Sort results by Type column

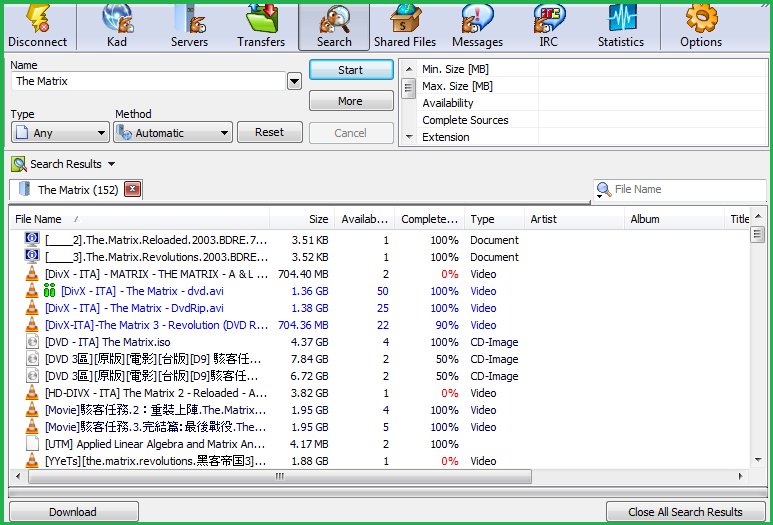click(x=494, y=219)
